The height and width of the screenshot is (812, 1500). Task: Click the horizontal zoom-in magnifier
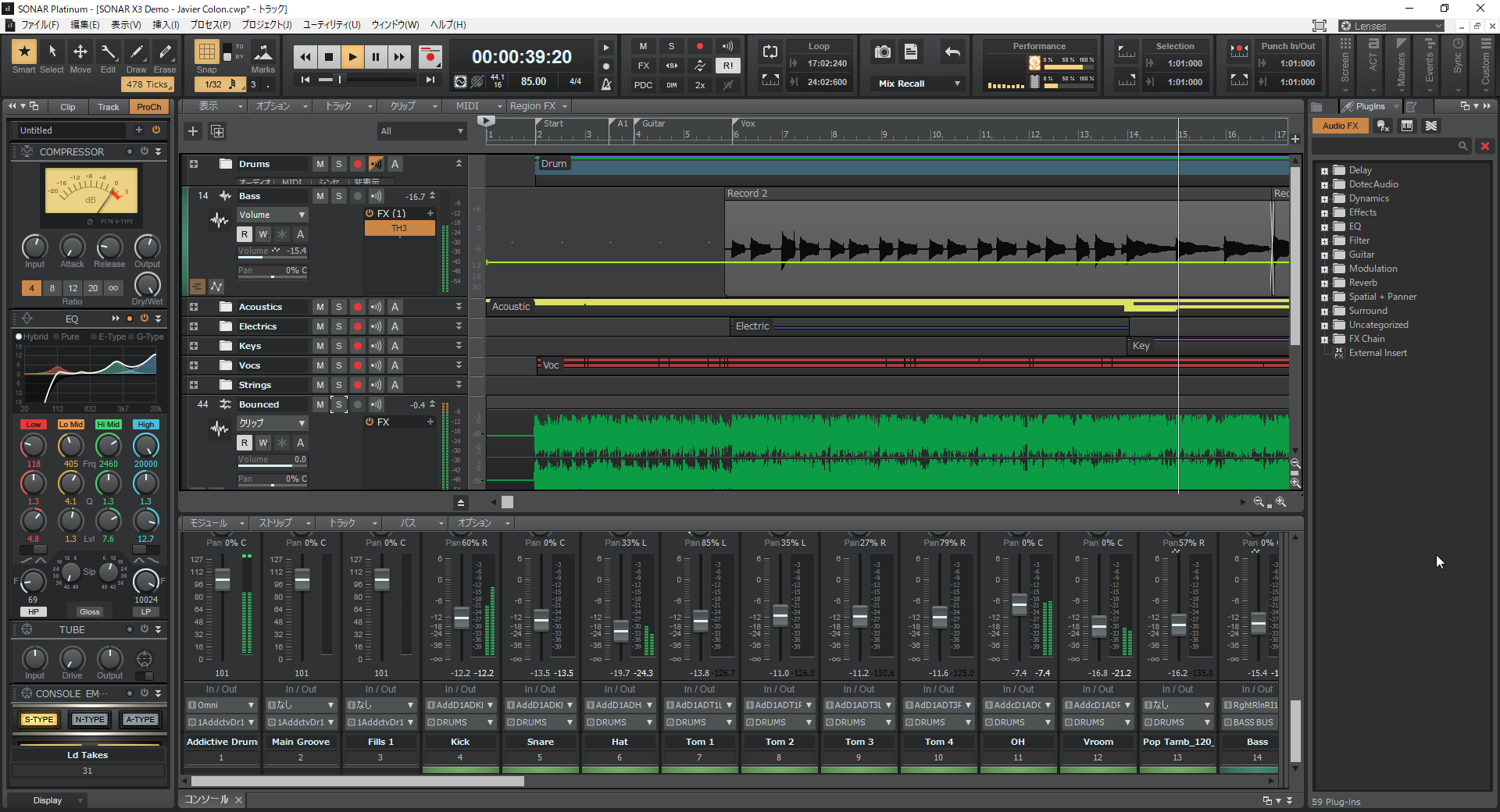click(x=1280, y=502)
